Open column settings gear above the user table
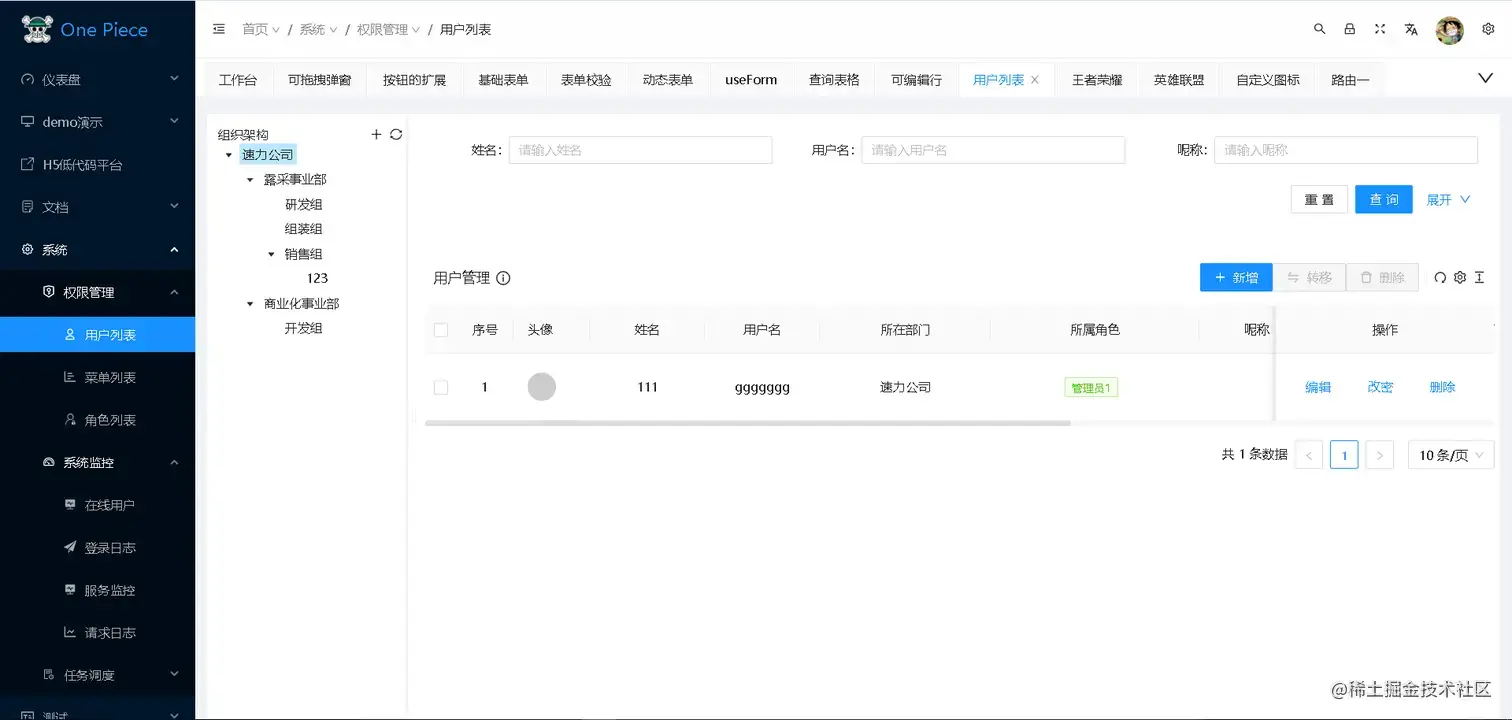Screen dimensions: 1512x720 (x=1460, y=277)
